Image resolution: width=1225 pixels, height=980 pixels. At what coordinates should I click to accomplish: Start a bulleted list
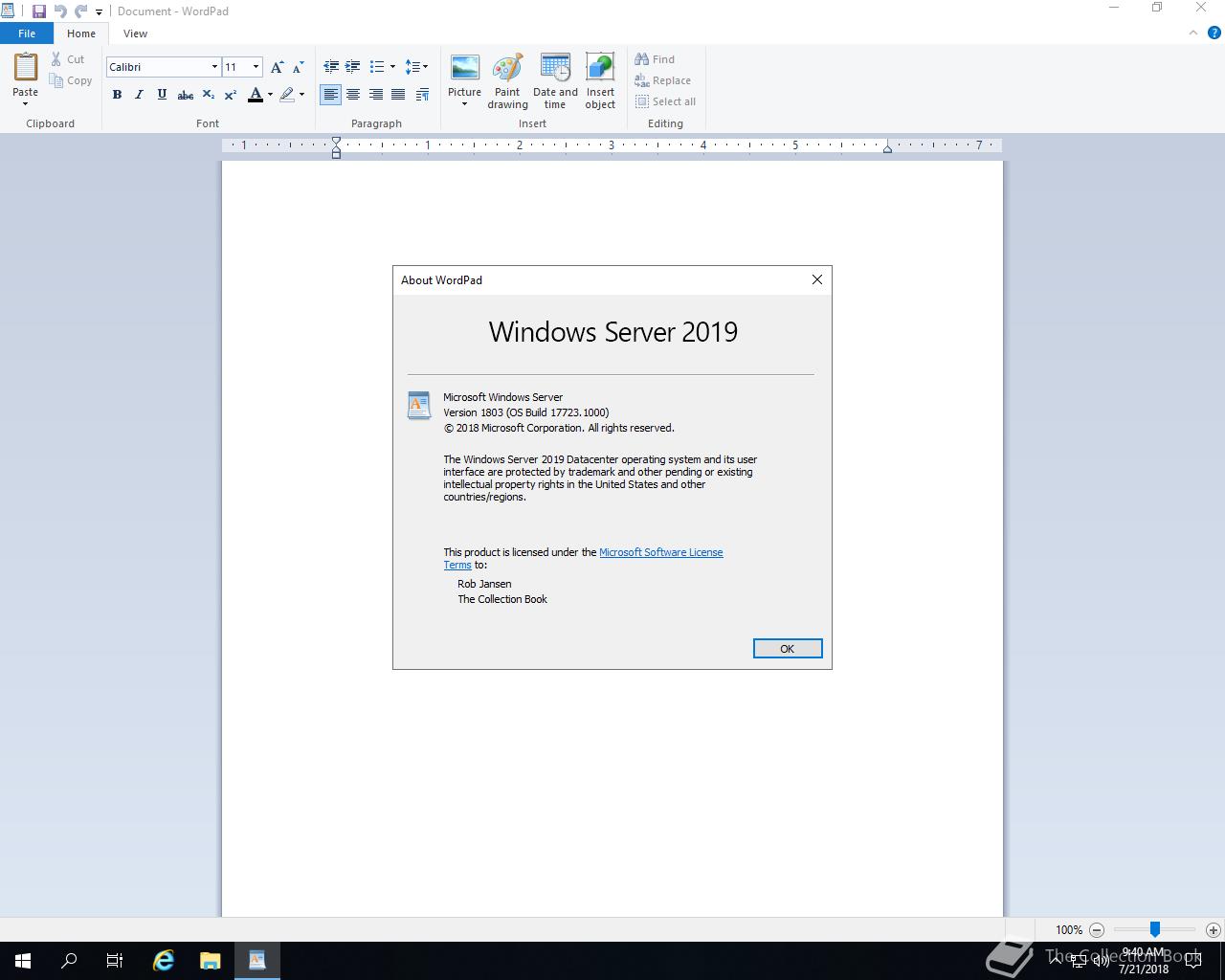click(x=377, y=67)
